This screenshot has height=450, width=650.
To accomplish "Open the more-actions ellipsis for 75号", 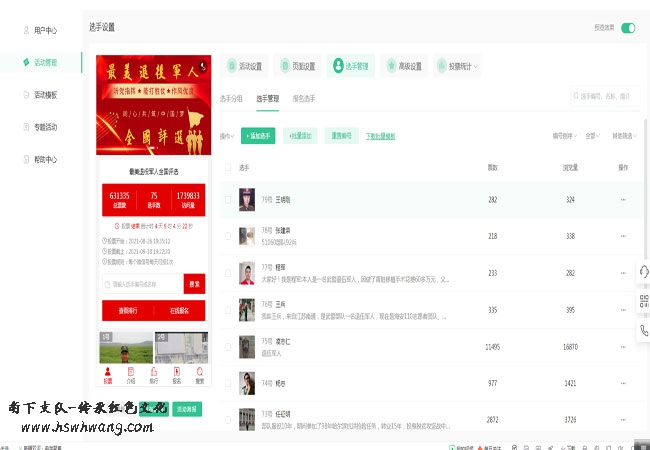I will click(x=623, y=347).
